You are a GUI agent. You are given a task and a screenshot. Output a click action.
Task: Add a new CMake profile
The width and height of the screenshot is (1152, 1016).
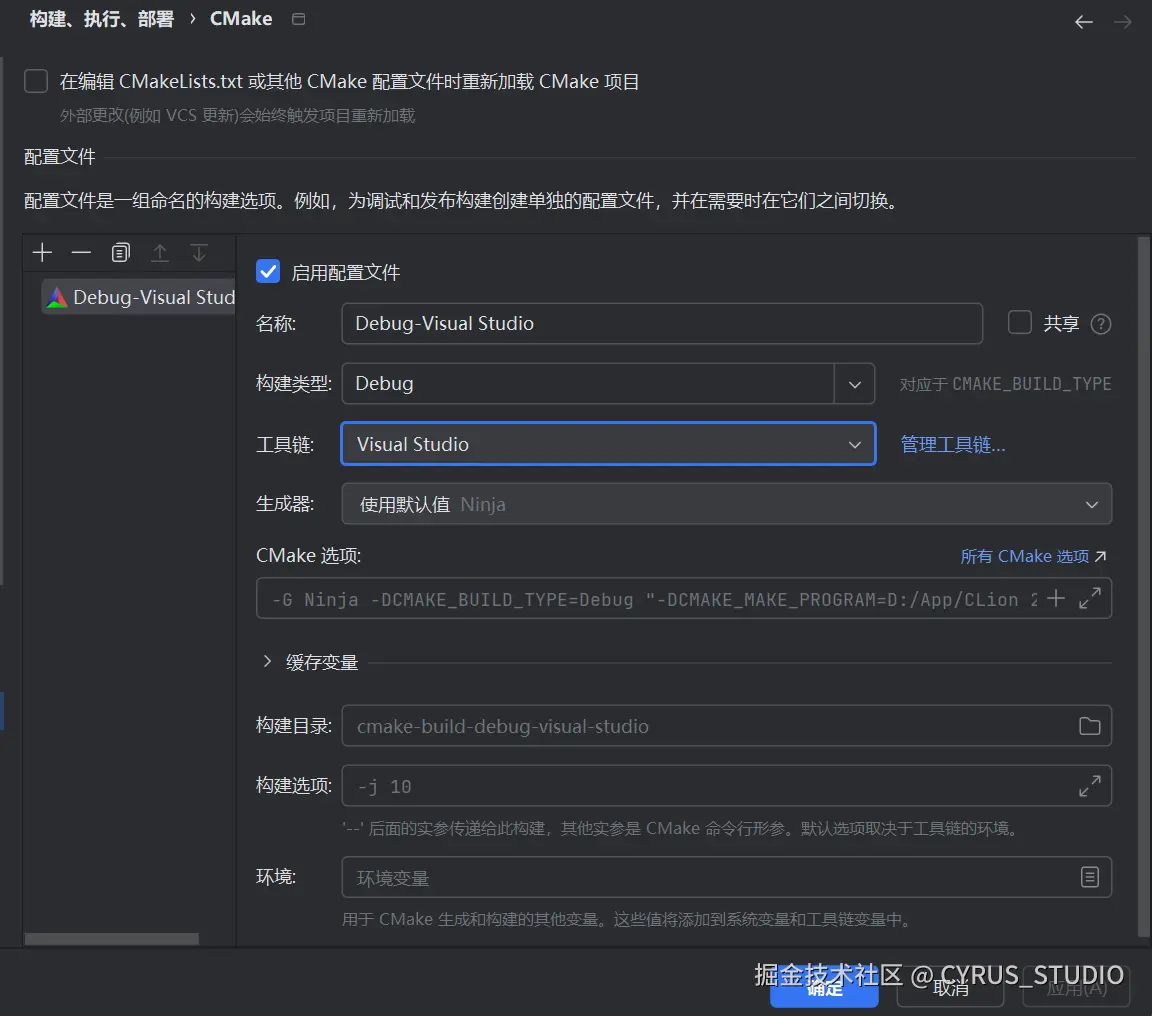coord(43,253)
